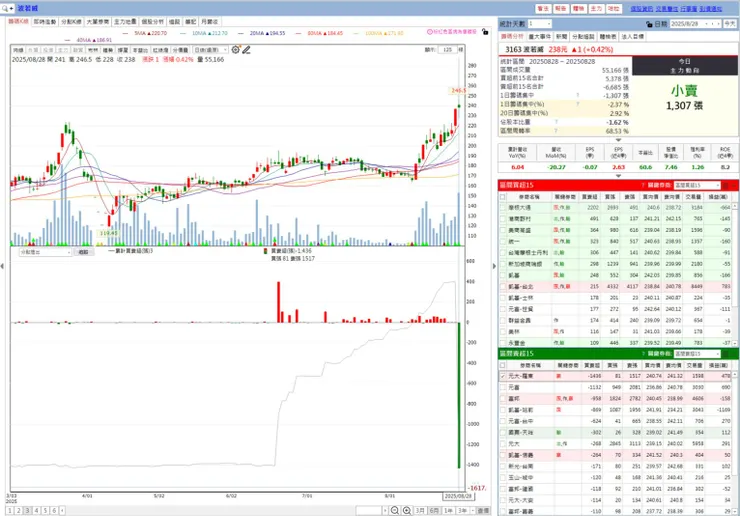Click the down arrow below the statistics panel
Image resolution: width=740 pixels, height=516 pixels.
tap(618, 140)
